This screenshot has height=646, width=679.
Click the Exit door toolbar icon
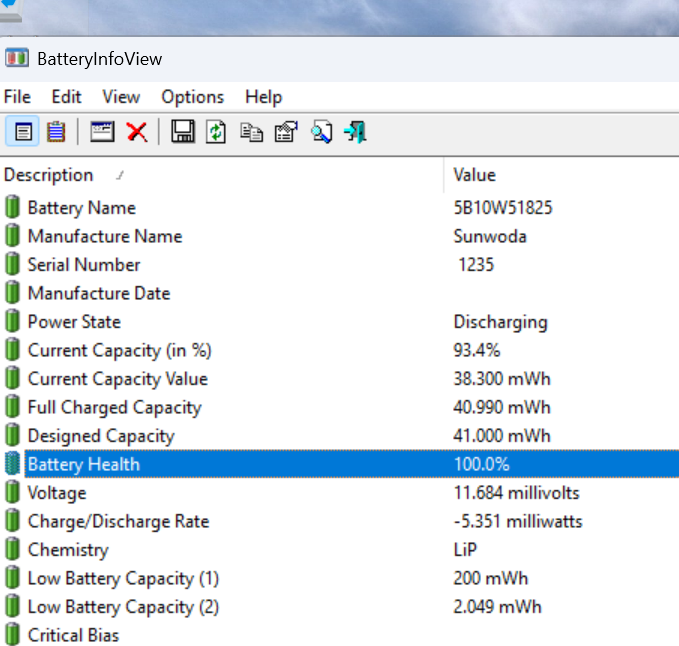point(356,132)
